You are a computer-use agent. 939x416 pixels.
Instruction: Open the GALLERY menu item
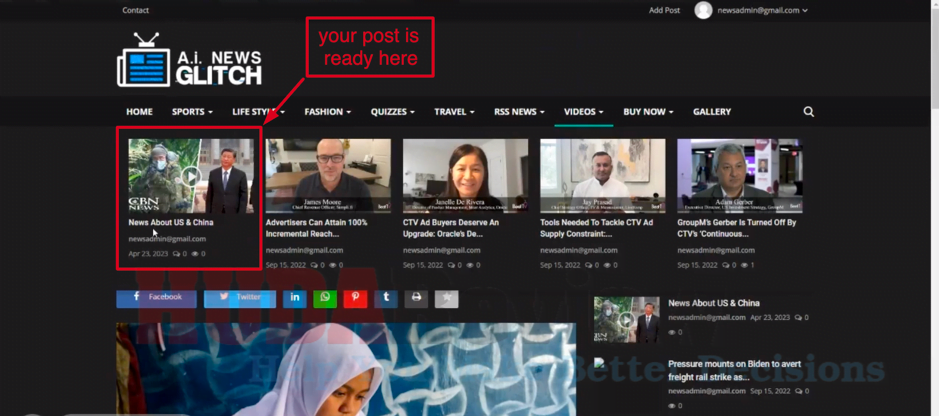[x=712, y=112]
